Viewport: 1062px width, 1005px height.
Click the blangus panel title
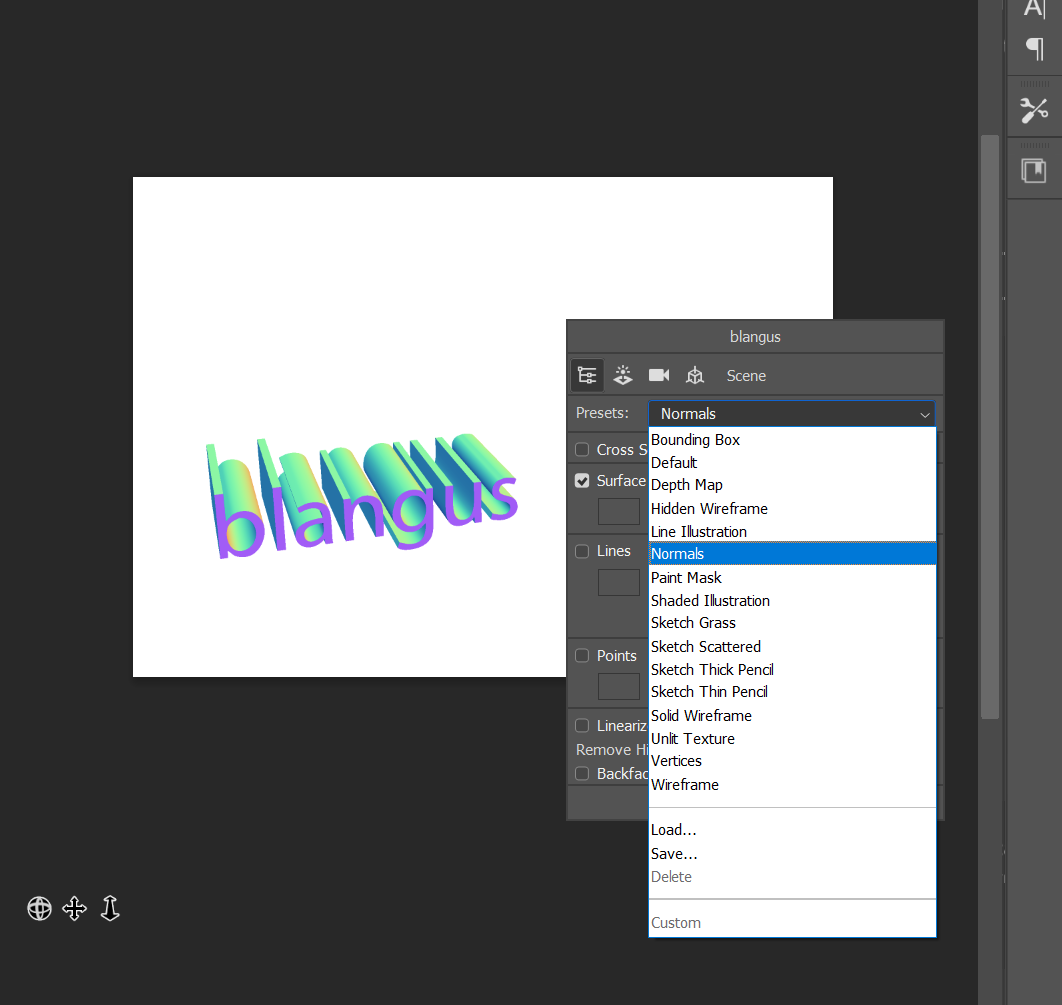pos(755,337)
